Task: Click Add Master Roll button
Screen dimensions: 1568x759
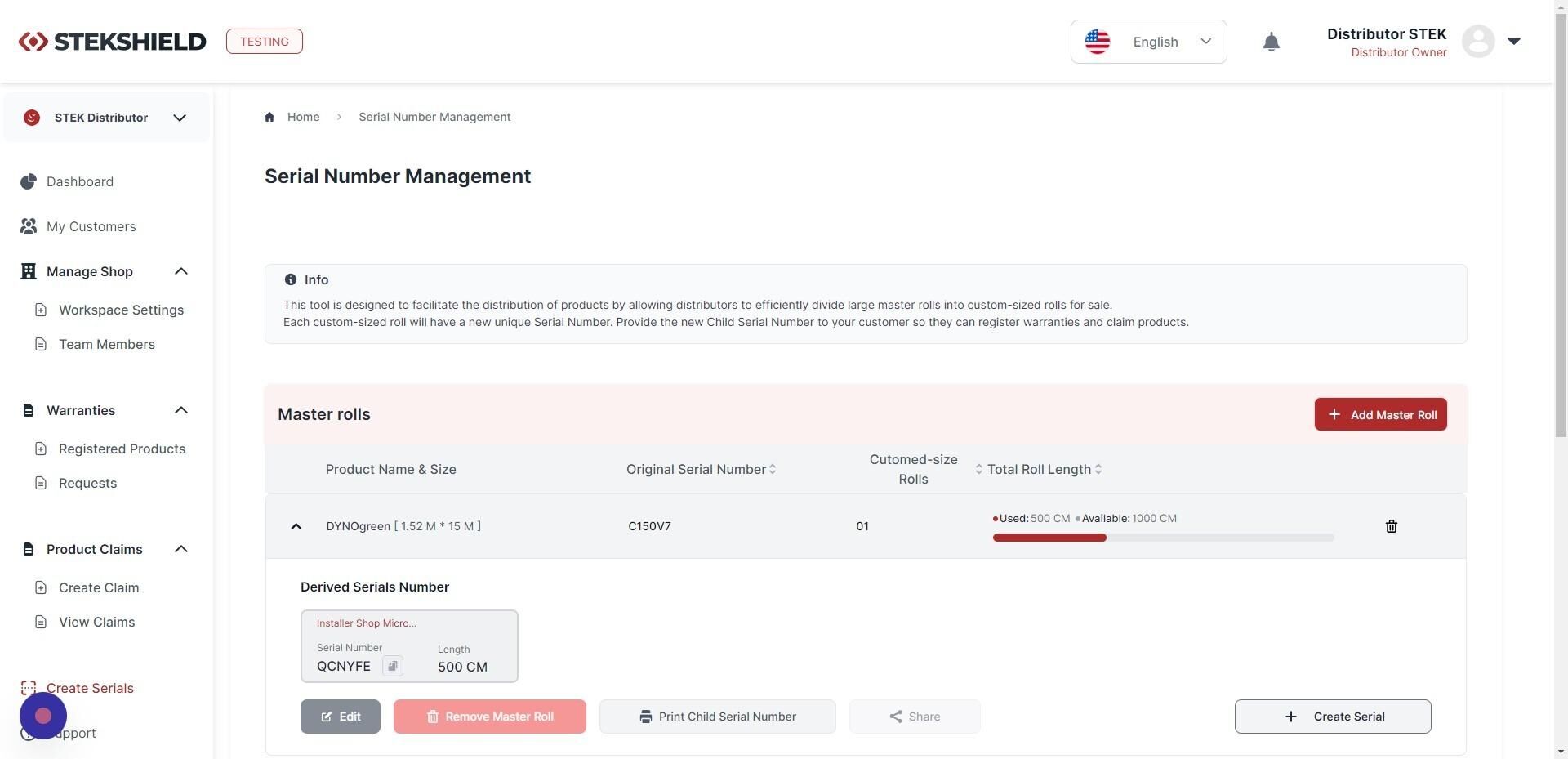Action: pos(1380,414)
